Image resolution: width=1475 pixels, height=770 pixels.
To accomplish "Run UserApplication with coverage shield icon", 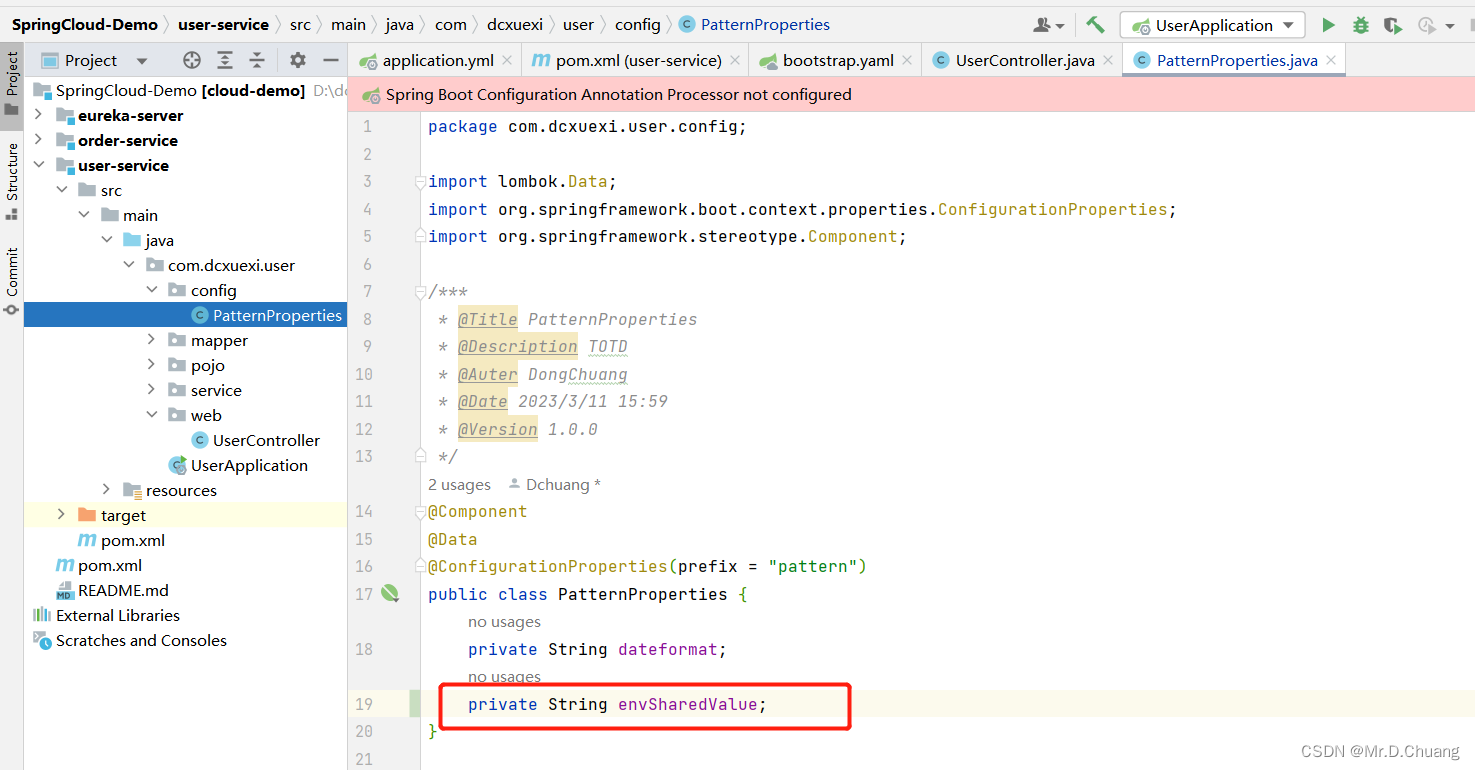I will tap(1392, 25).
